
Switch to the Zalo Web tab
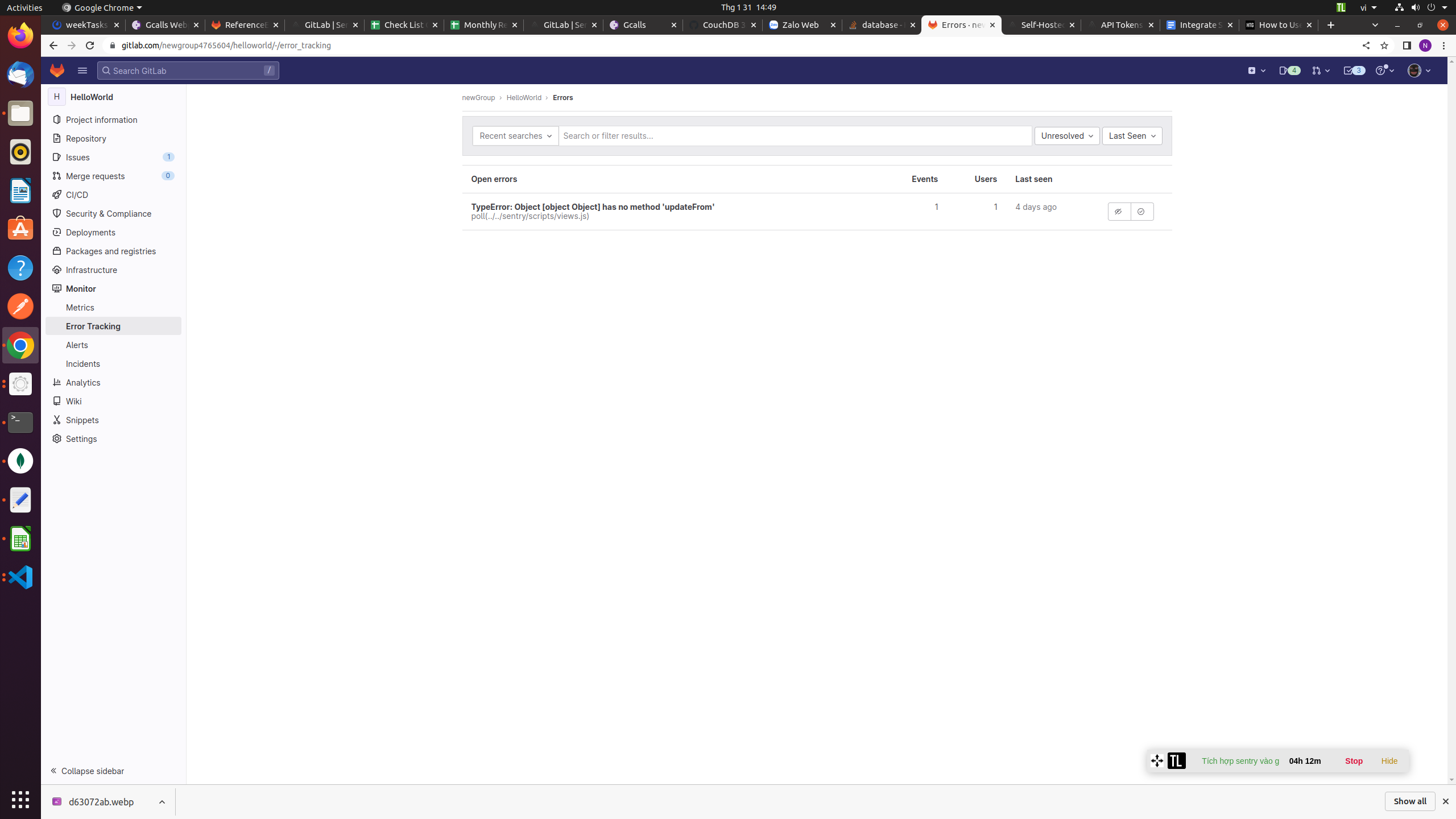pos(800,25)
